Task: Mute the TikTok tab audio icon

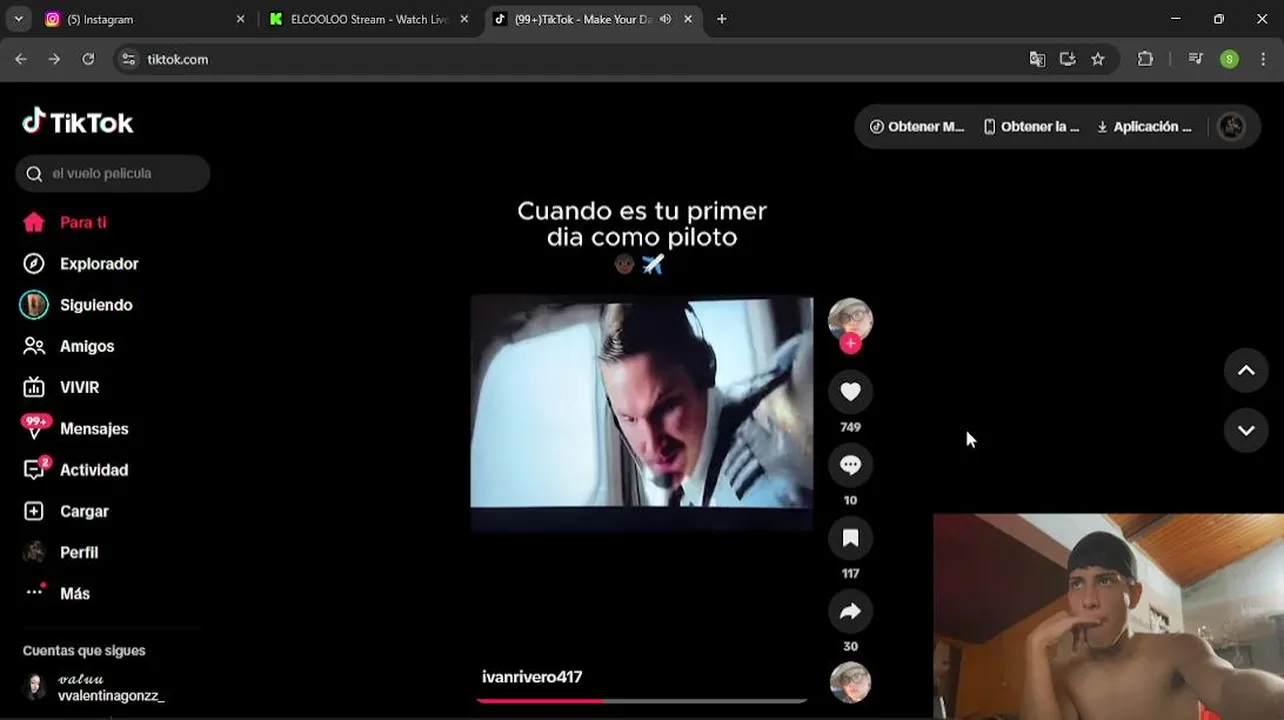Action: (x=665, y=19)
